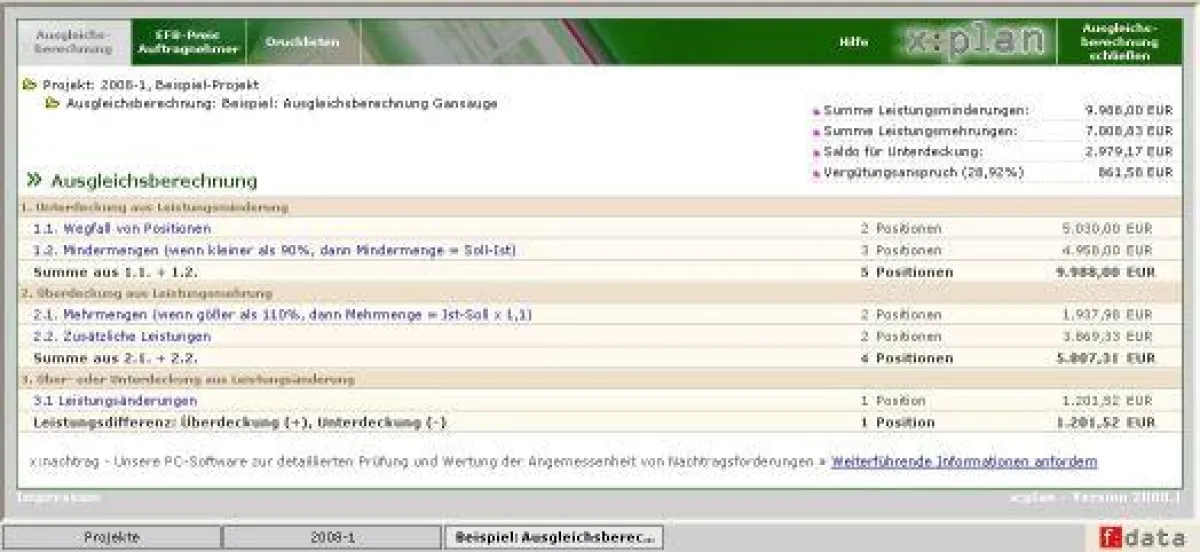Select the 2008-1 tab in bottom bar
Image resolution: width=1200 pixels, height=552 pixels.
[x=331, y=538]
